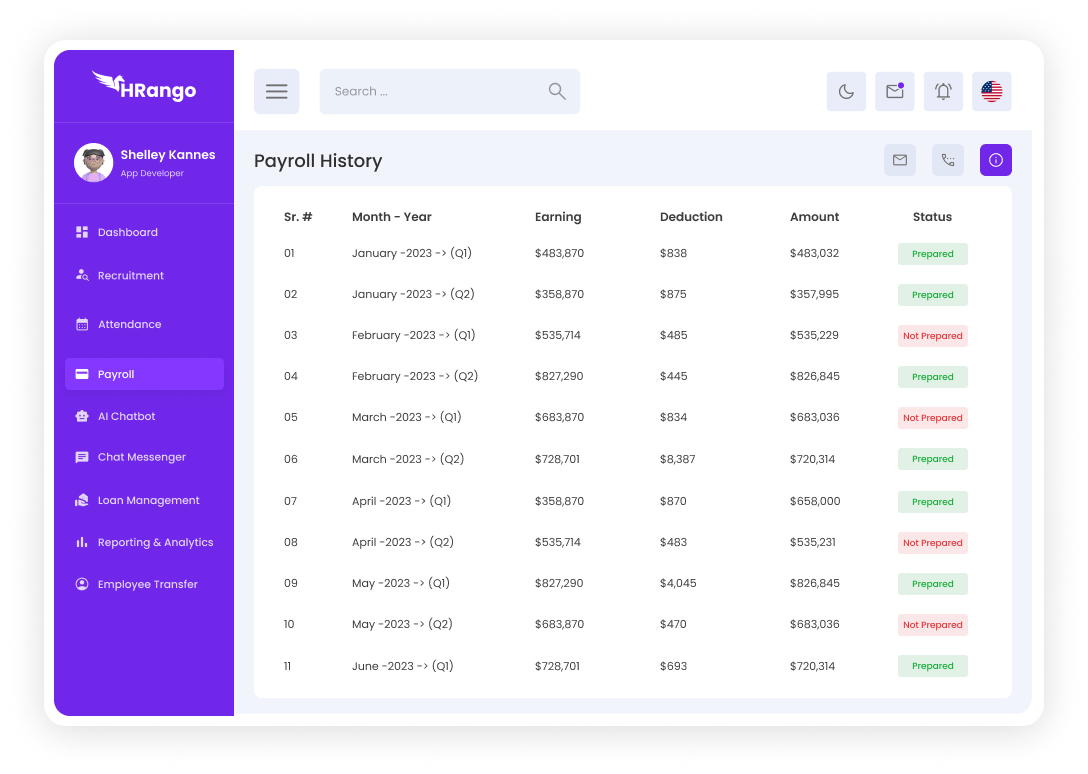This screenshot has height=774, width=1088.
Task: Open Loan Management in the sidebar
Action: pyautogui.click(x=148, y=500)
